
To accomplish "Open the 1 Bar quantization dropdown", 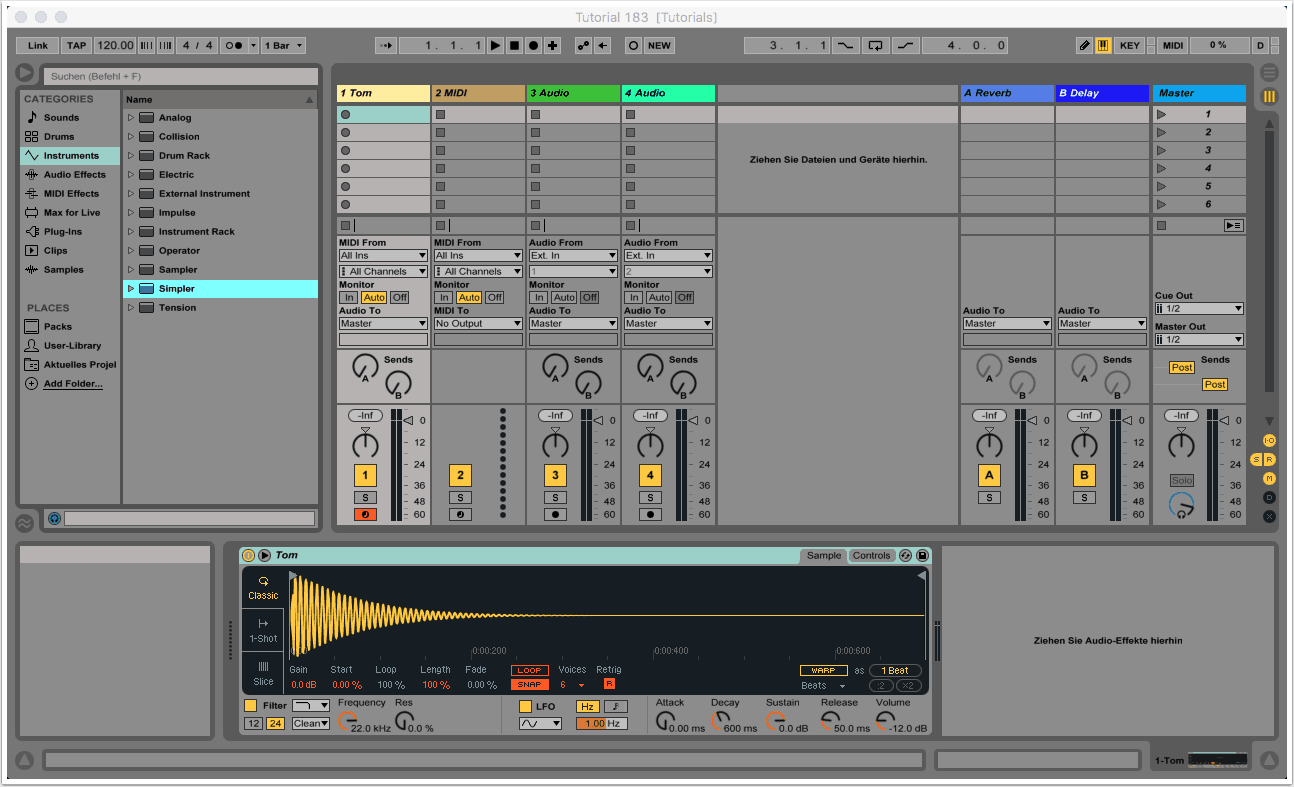I will [283, 46].
